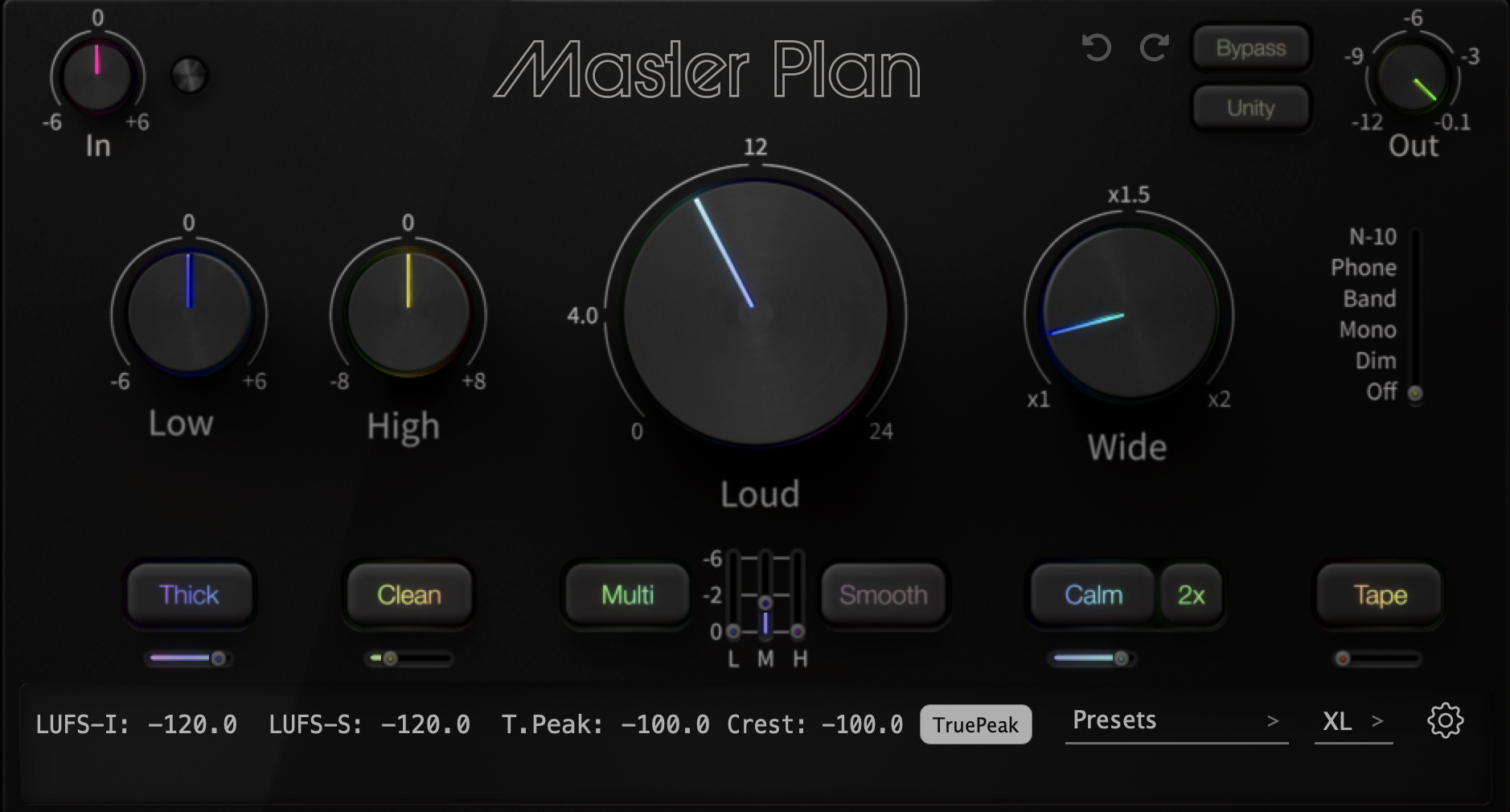1510x812 pixels.
Task: Select N-10 monitor mode
Action: pyautogui.click(x=1373, y=236)
